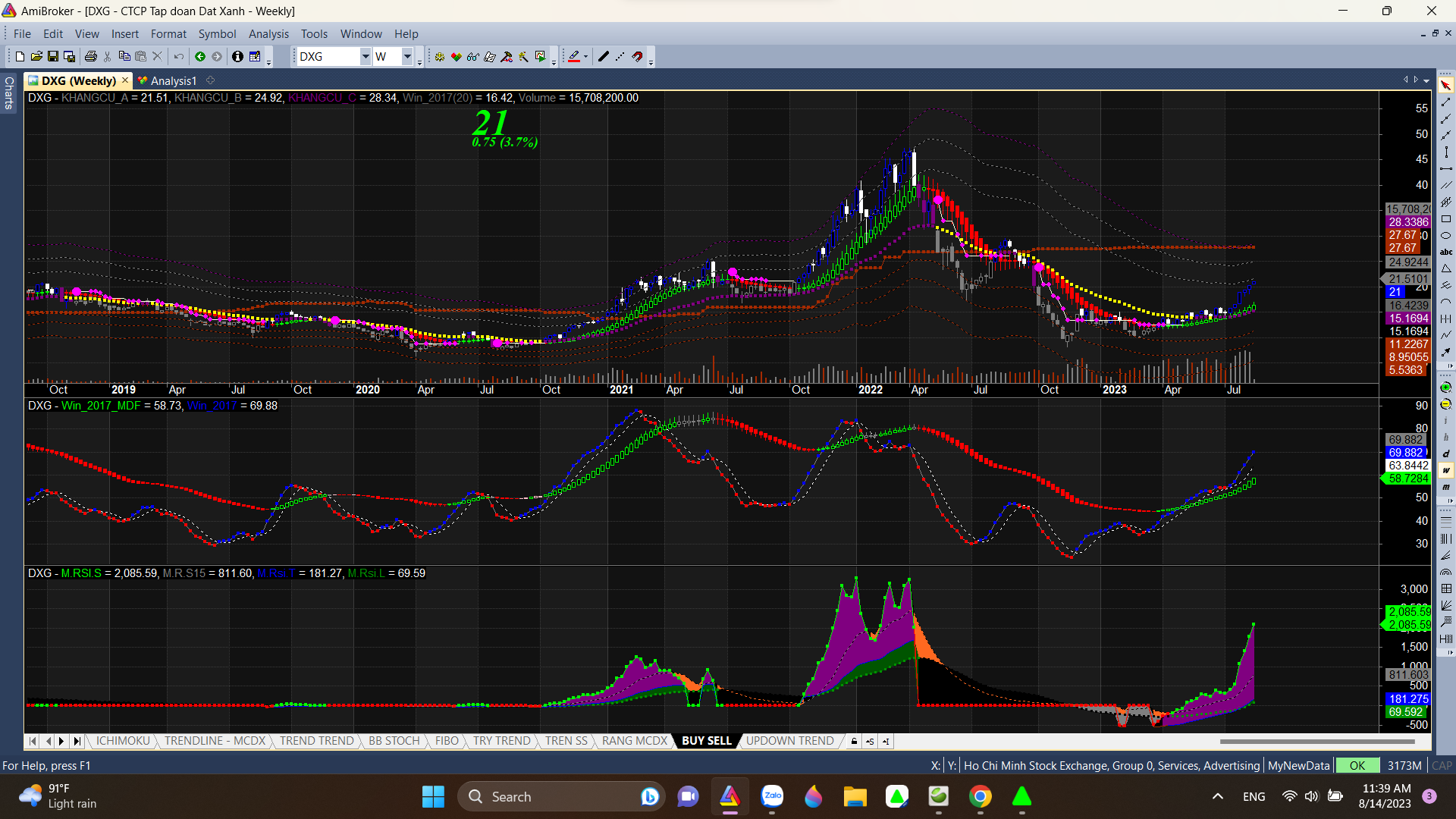Screen dimensions: 1456x819
Task: Go to first sheet tab arrow
Action: [33, 741]
